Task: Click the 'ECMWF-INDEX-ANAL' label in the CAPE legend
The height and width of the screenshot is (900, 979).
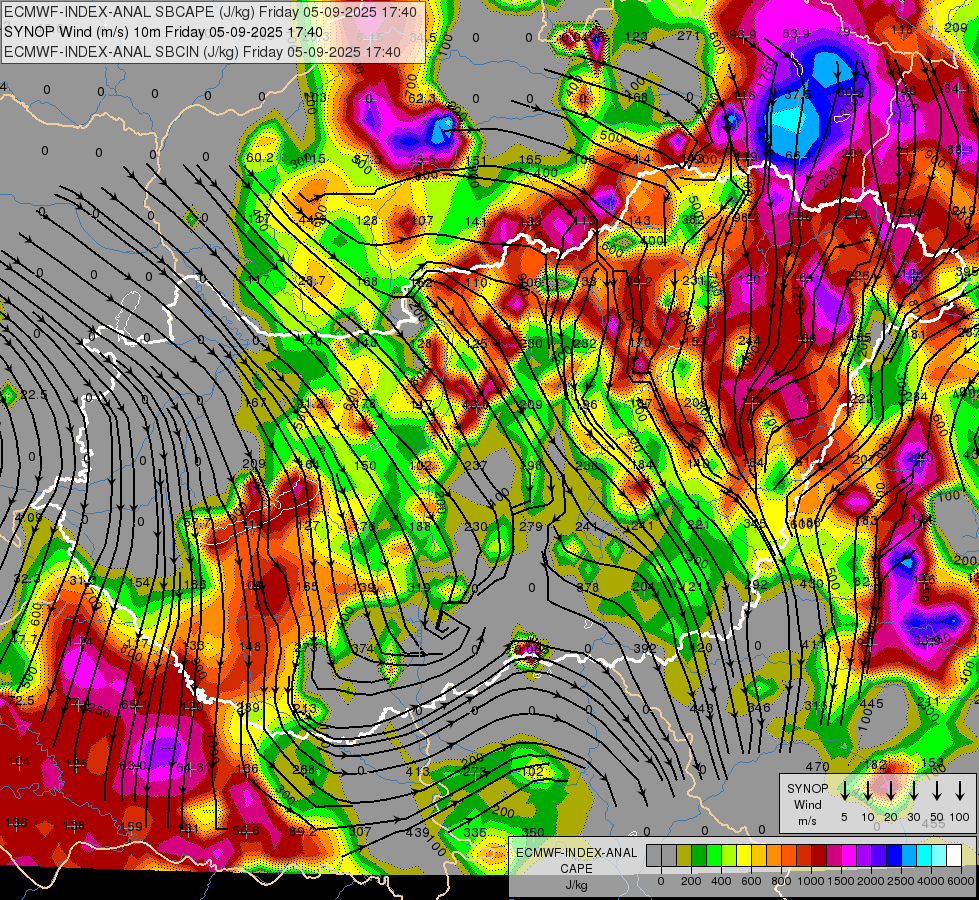Action: tap(576, 853)
